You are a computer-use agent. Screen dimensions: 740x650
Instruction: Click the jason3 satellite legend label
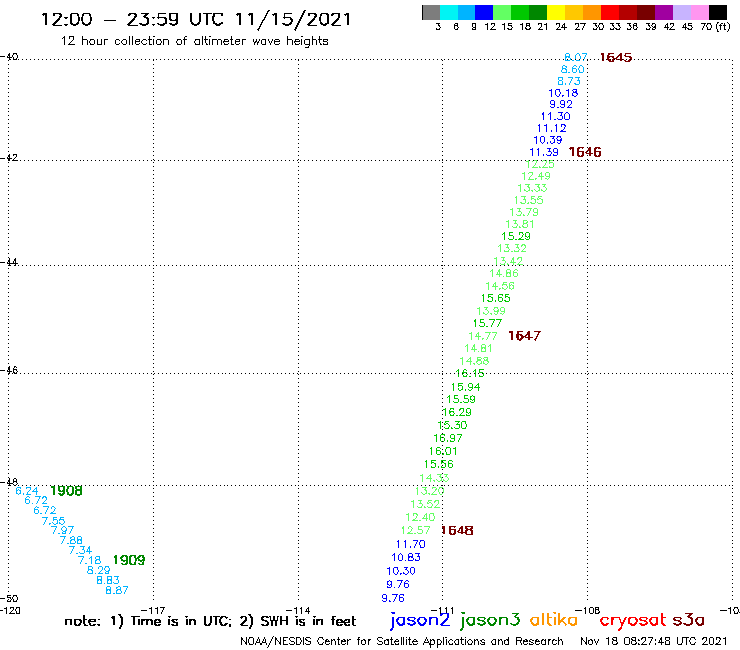tap(490, 620)
